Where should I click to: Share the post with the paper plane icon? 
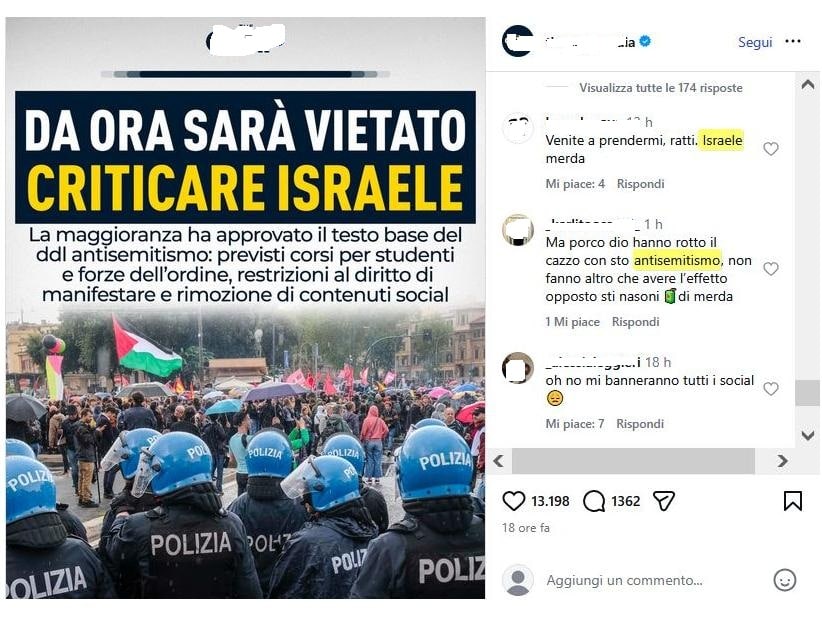coord(664,501)
